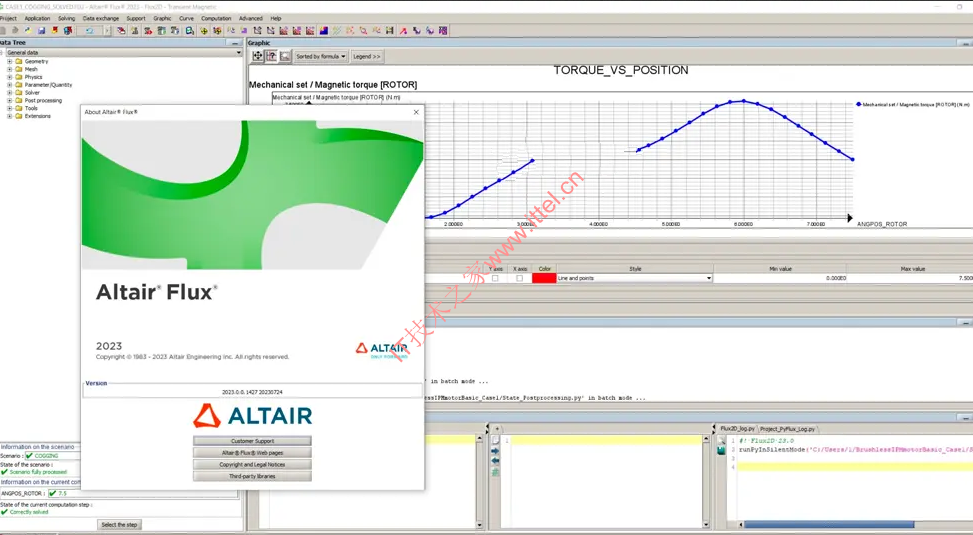This screenshot has width=973, height=535.
Task: Click the Select the step button
Action: point(119,524)
